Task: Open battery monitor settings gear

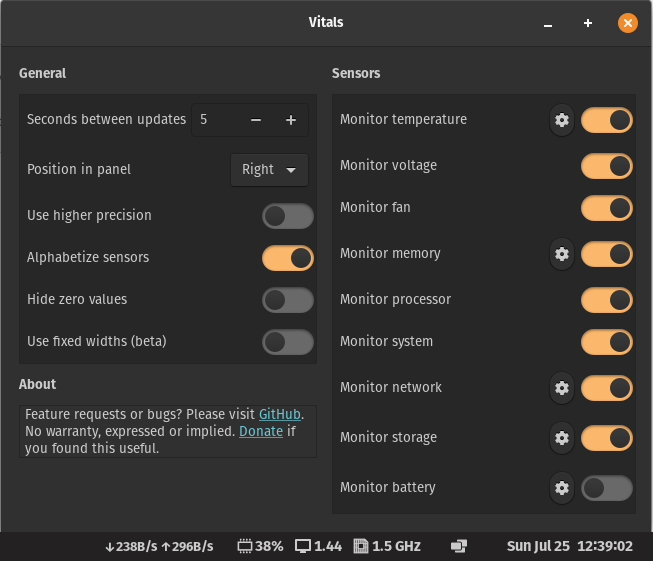Action: 562,488
